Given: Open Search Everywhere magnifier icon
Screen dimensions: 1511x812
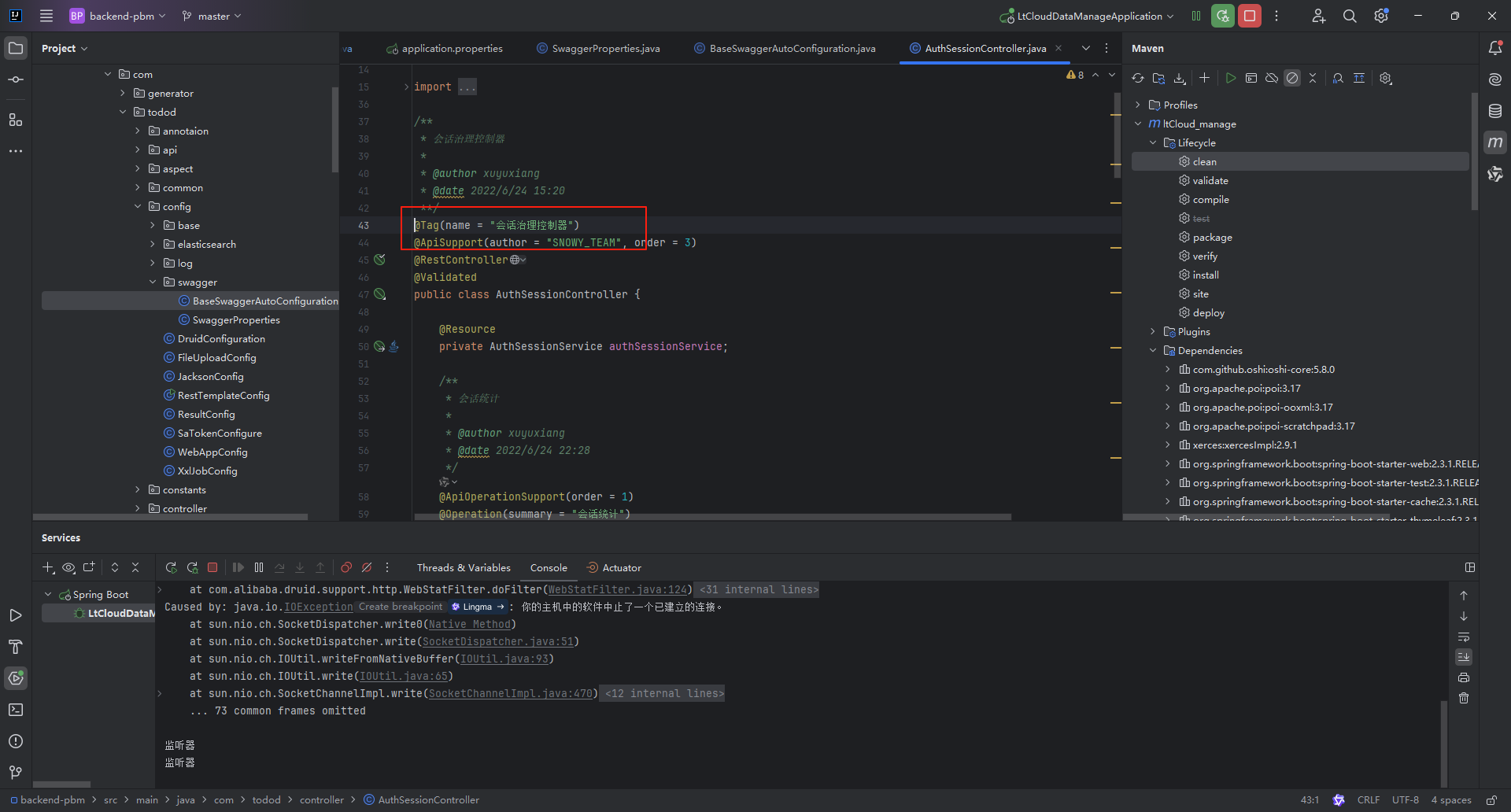Looking at the screenshot, I should pos(1350,16).
